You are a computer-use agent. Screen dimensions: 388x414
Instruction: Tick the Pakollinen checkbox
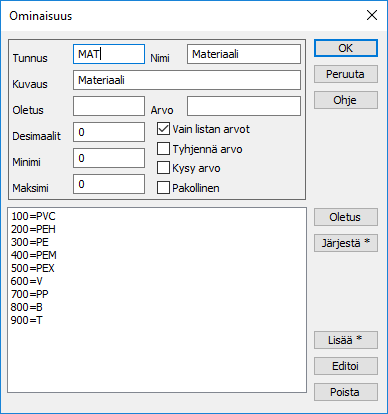coord(163,188)
